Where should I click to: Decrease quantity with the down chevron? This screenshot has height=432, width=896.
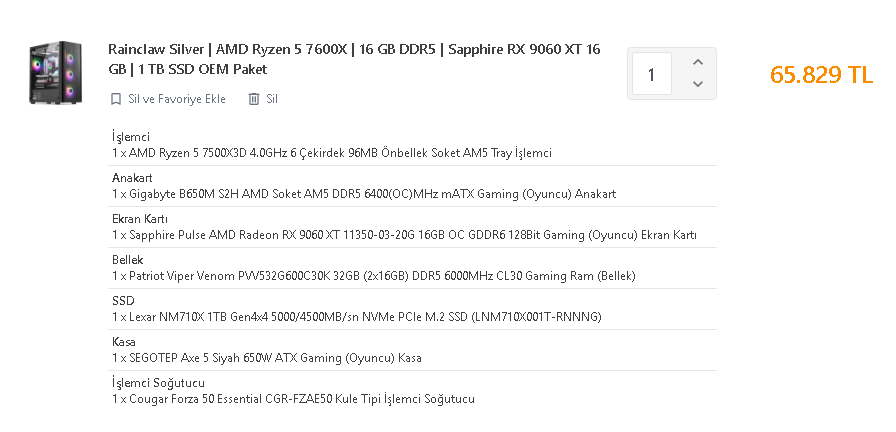(697, 84)
